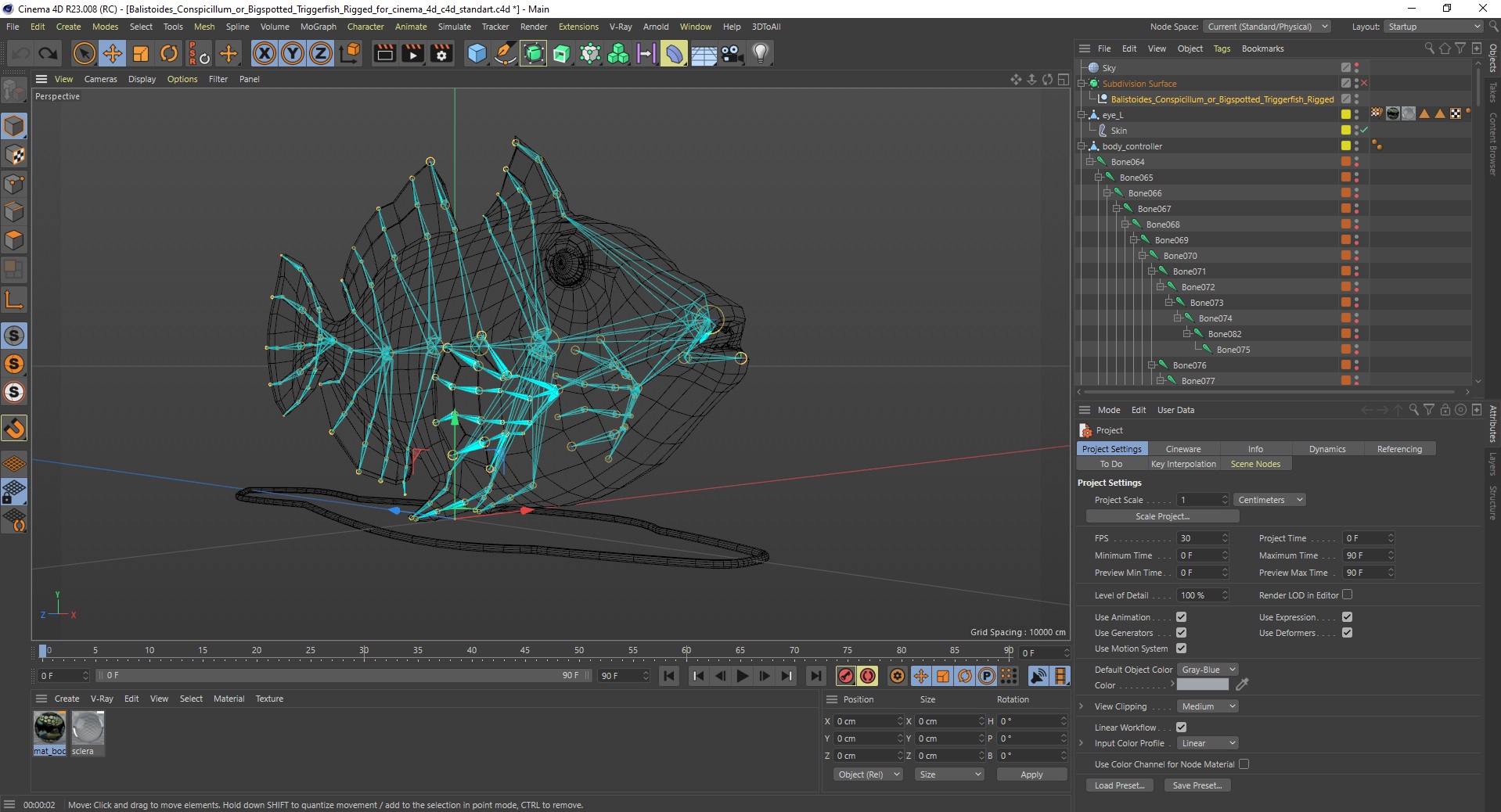Viewport: 1501px width, 812px height.
Task: Toggle Use Animation checkbox
Action: pyautogui.click(x=1181, y=617)
